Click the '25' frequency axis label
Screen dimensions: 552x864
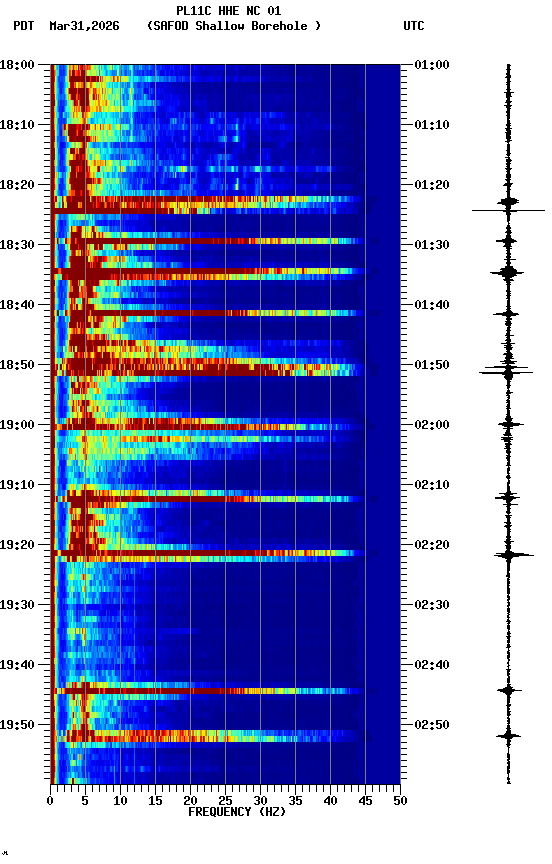click(225, 801)
